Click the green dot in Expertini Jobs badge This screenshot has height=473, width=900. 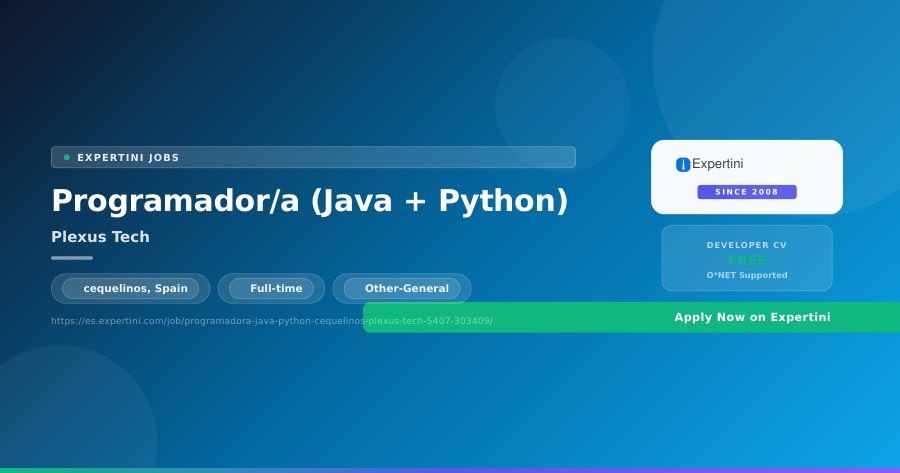tap(67, 157)
